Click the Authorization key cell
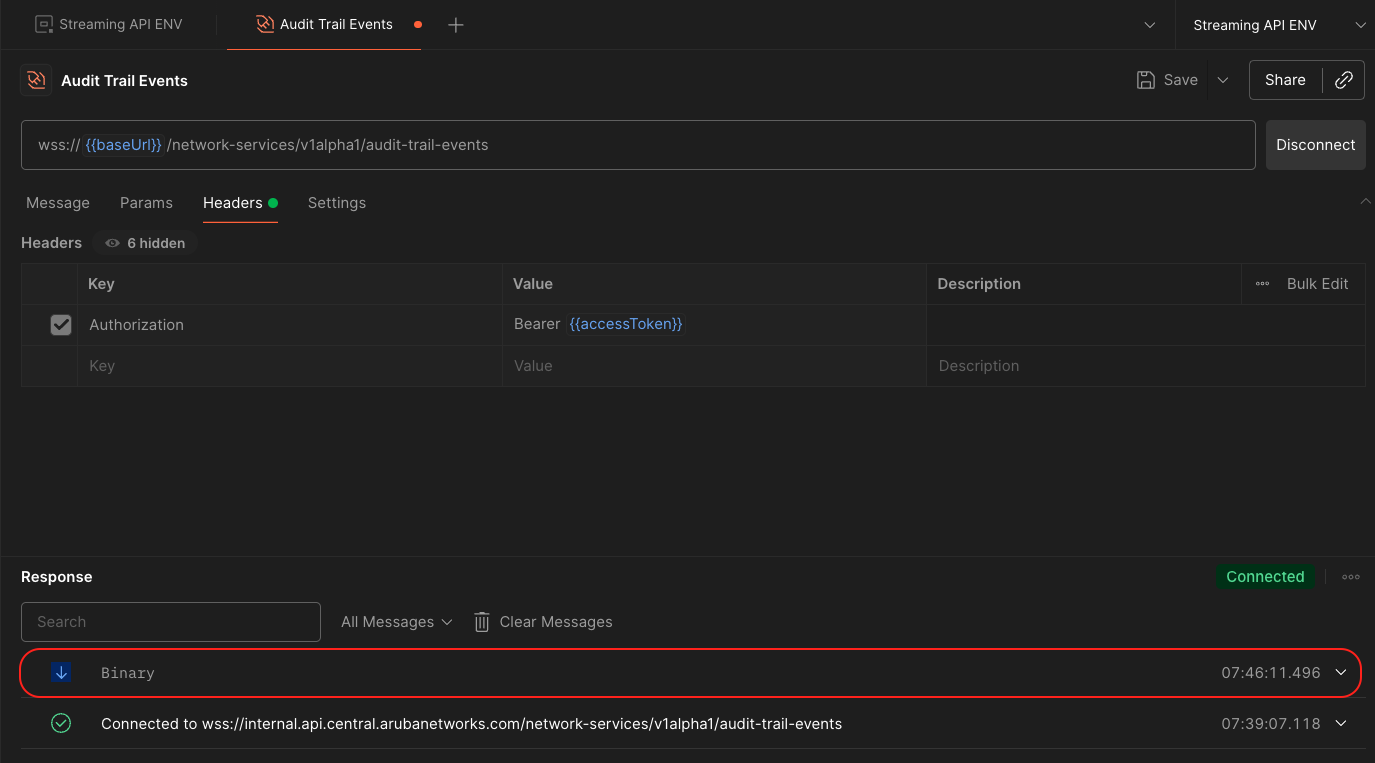This screenshot has height=763, width=1375. tap(290, 325)
